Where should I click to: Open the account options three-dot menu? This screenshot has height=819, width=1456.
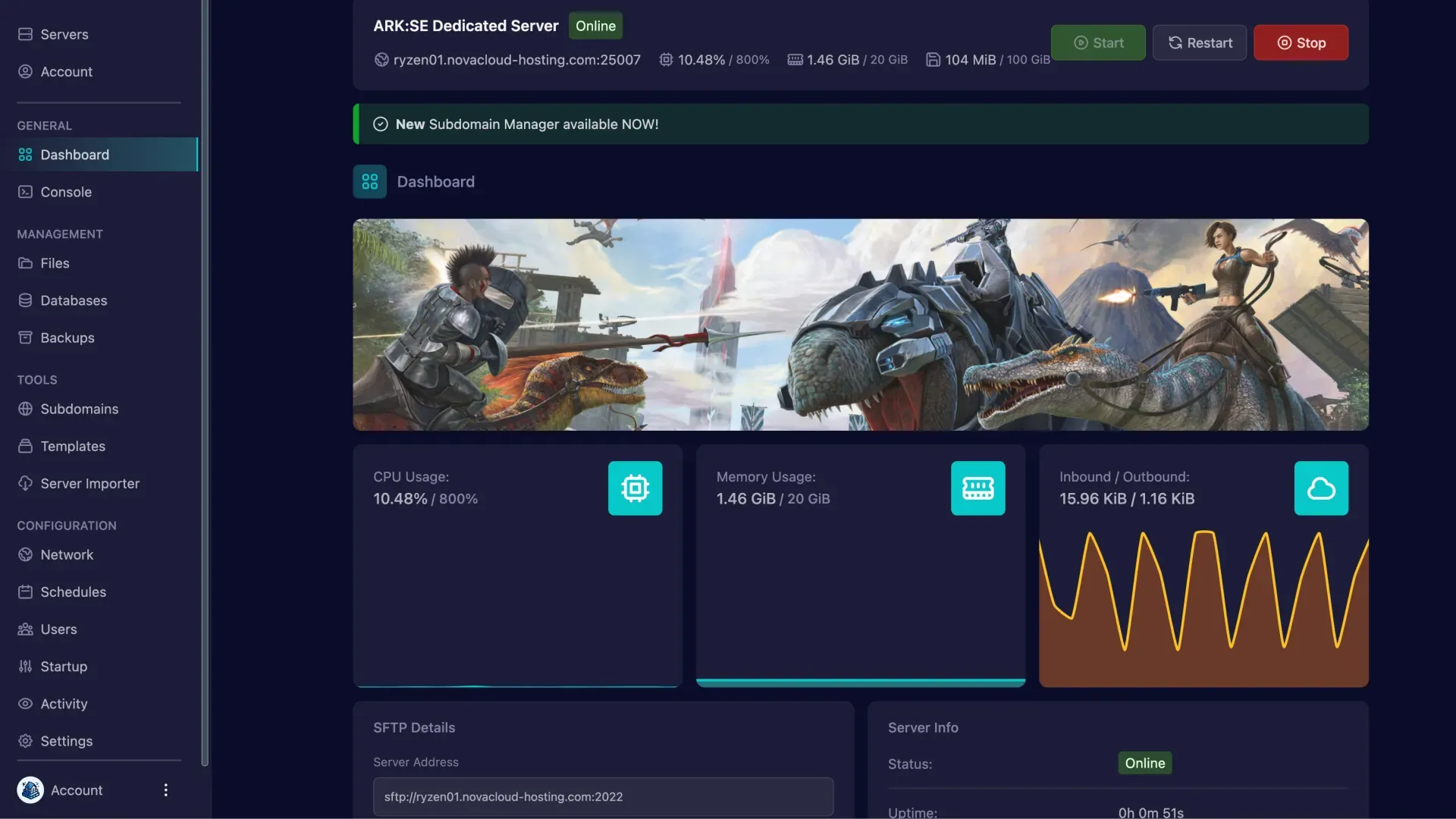click(165, 789)
